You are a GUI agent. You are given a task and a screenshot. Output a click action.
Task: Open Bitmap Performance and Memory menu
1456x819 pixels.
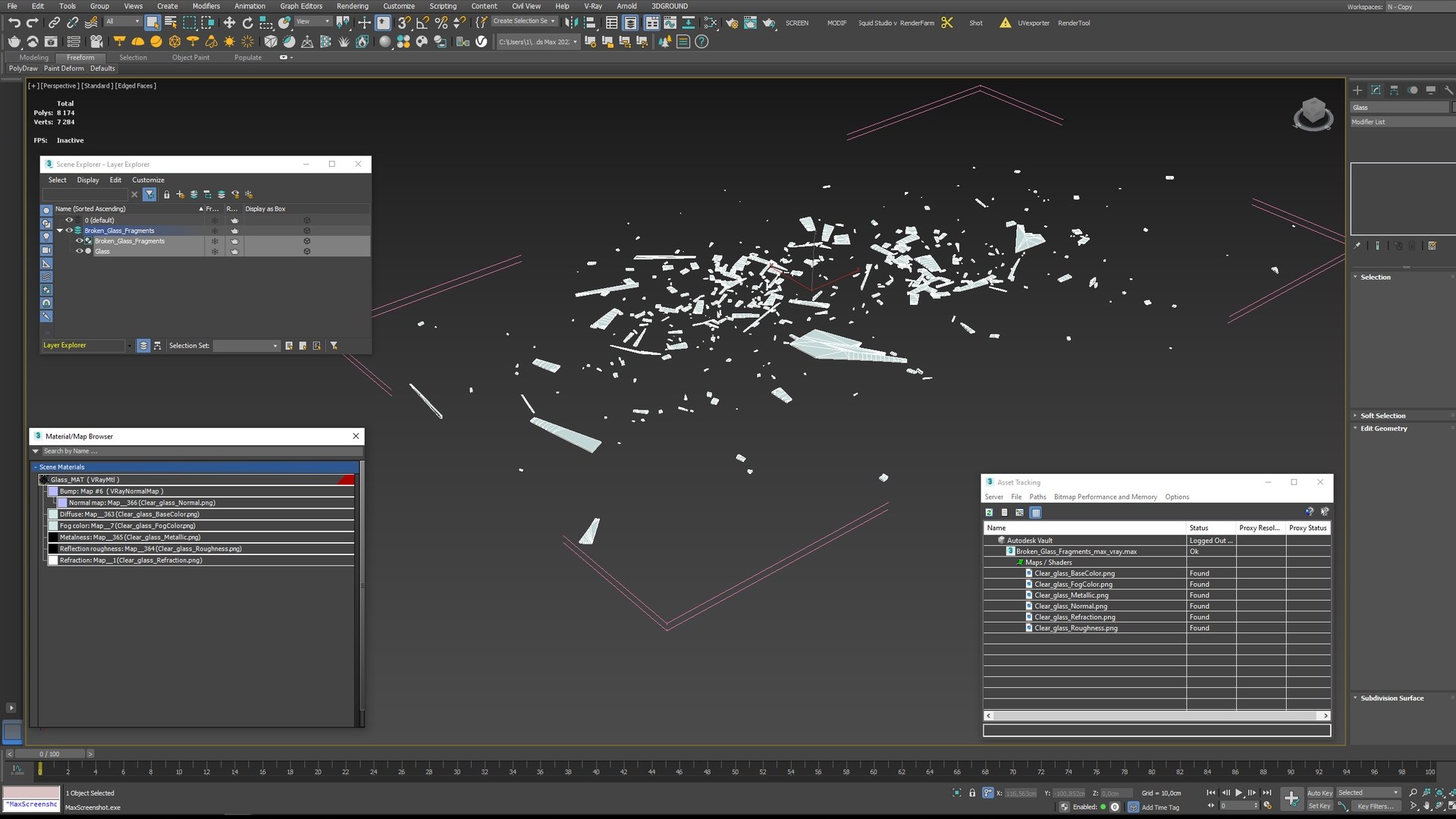1105,497
